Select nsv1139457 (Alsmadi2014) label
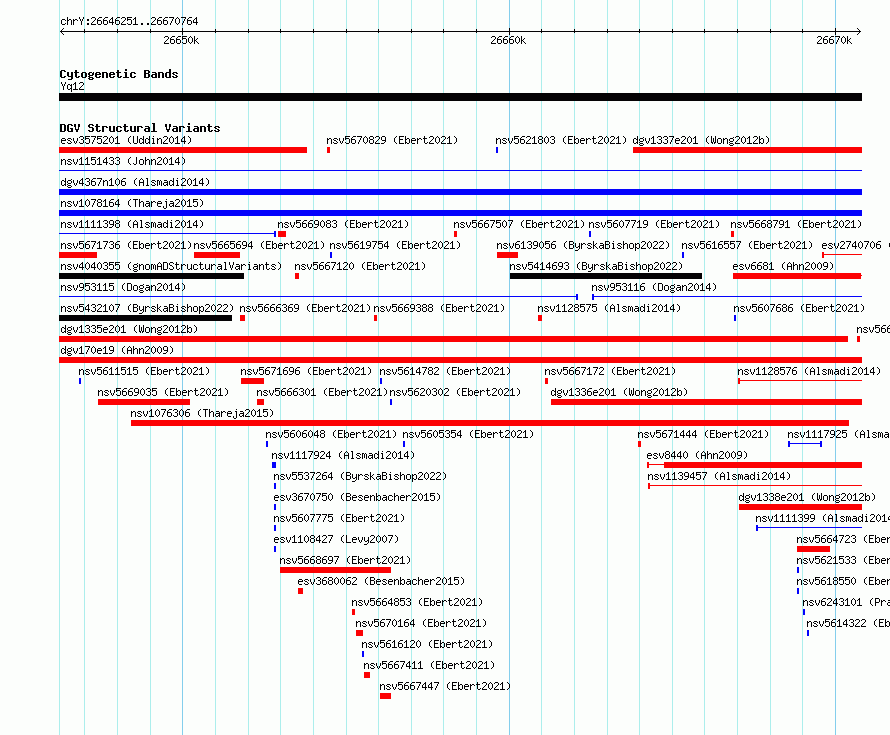The image size is (890, 735). (719, 476)
